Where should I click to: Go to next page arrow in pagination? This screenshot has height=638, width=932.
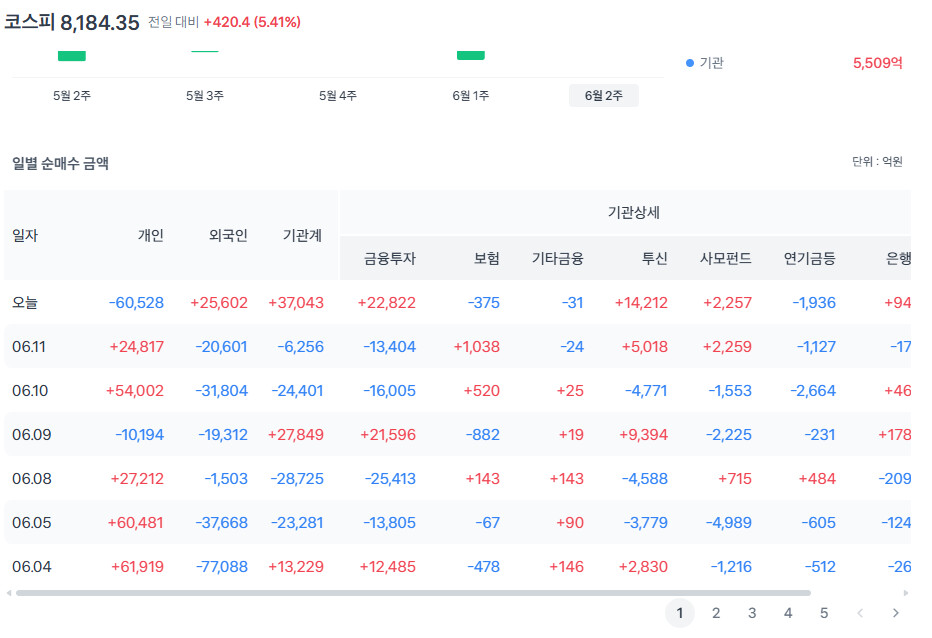(895, 613)
